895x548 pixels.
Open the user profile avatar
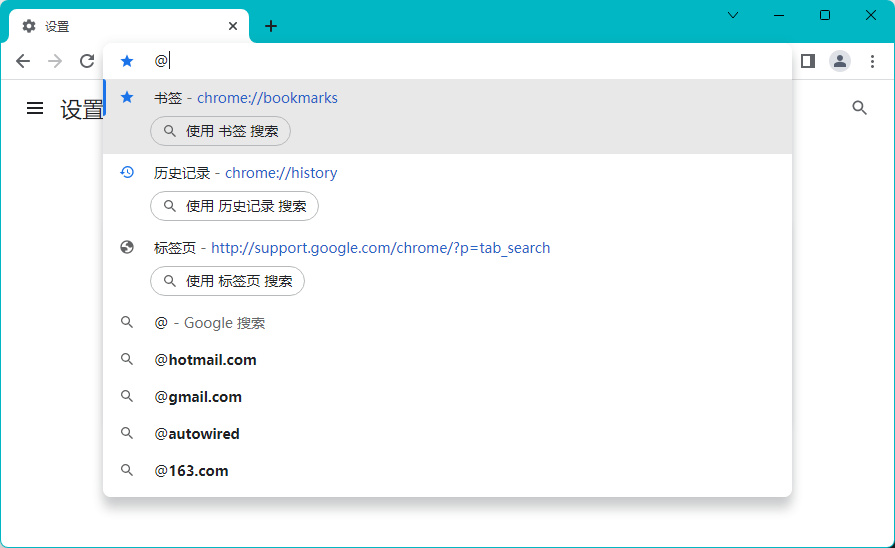pos(840,61)
